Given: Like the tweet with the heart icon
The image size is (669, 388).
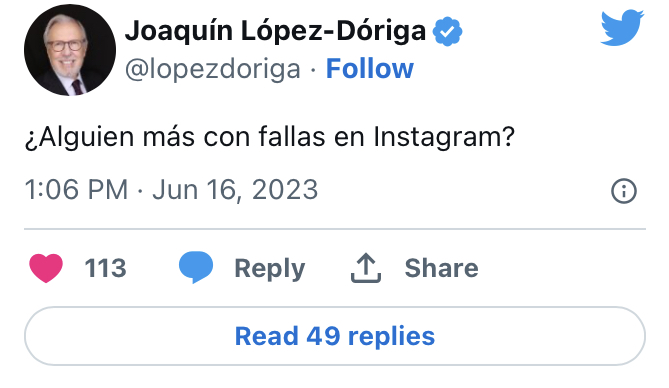Looking at the screenshot, I should pyautogui.click(x=46, y=268).
